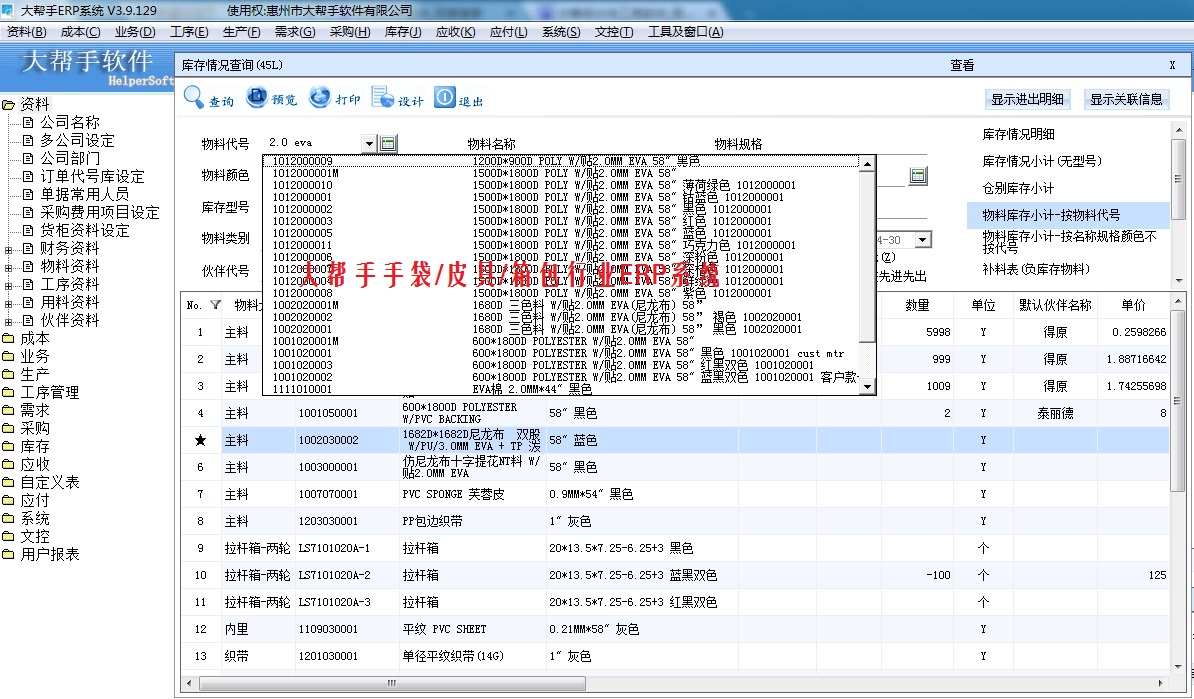This screenshot has height=699, width=1194.
Task: Open the 资料(B) menu
Action: click(x=26, y=31)
